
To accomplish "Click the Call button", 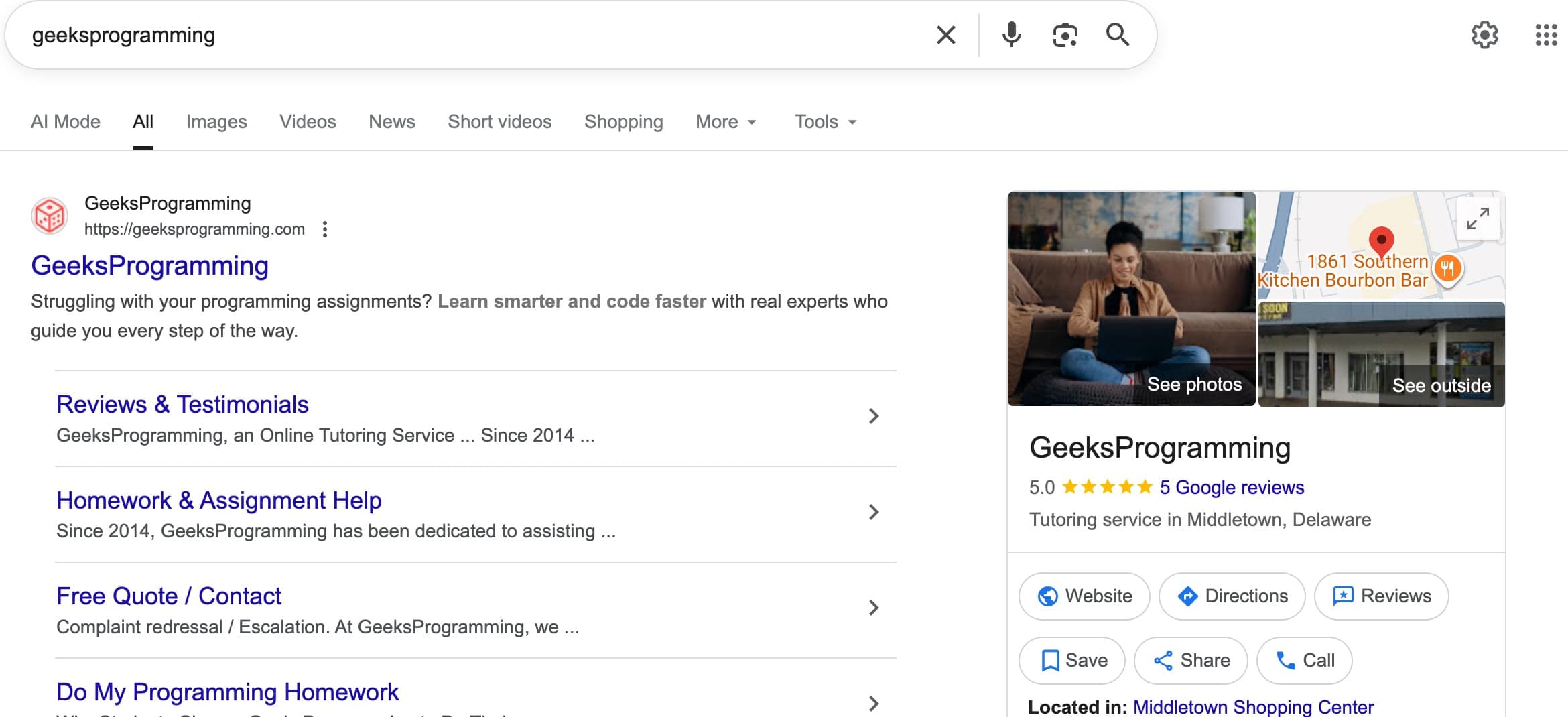I will pyautogui.click(x=1304, y=660).
